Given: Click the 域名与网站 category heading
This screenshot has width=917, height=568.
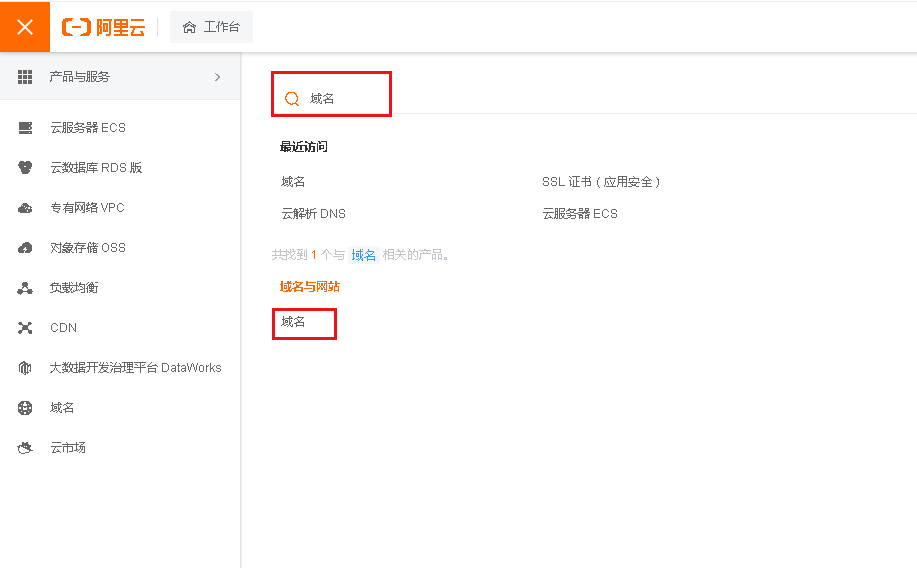Looking at the screenshot, I should pos(309,287).
